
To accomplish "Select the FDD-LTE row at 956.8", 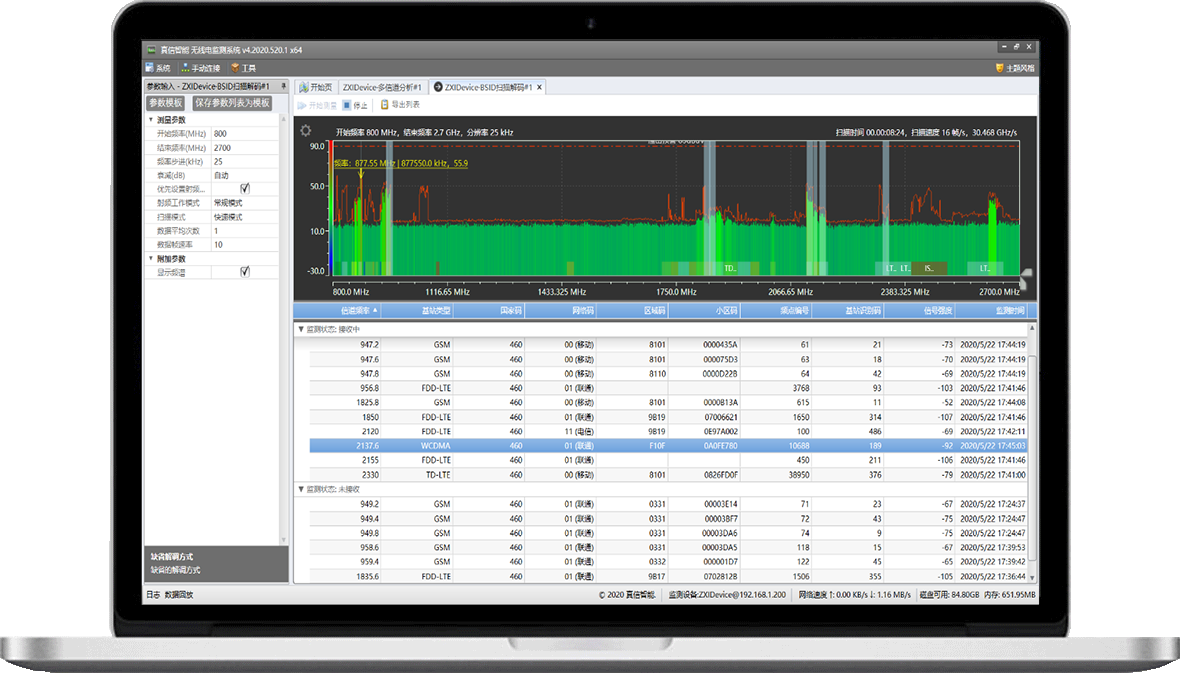I will 668,388.
